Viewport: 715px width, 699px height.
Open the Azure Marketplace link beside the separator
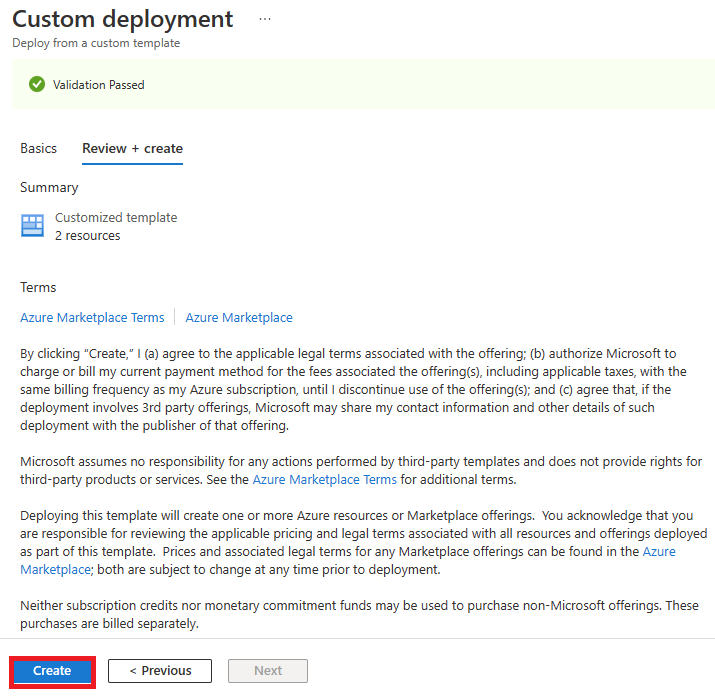pyautogui.click(x=239, y=317)
